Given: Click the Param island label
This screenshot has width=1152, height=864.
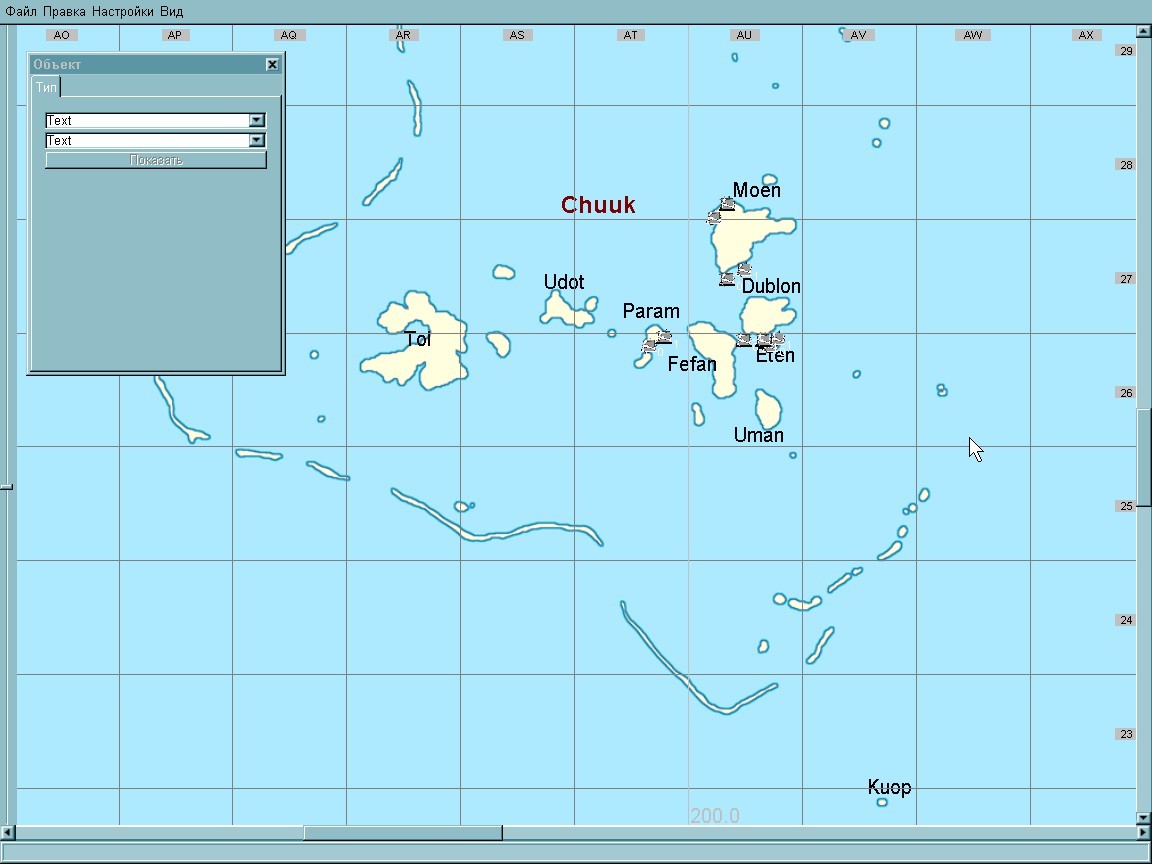Looking at the screenshot, I should [x=651, y=311].
